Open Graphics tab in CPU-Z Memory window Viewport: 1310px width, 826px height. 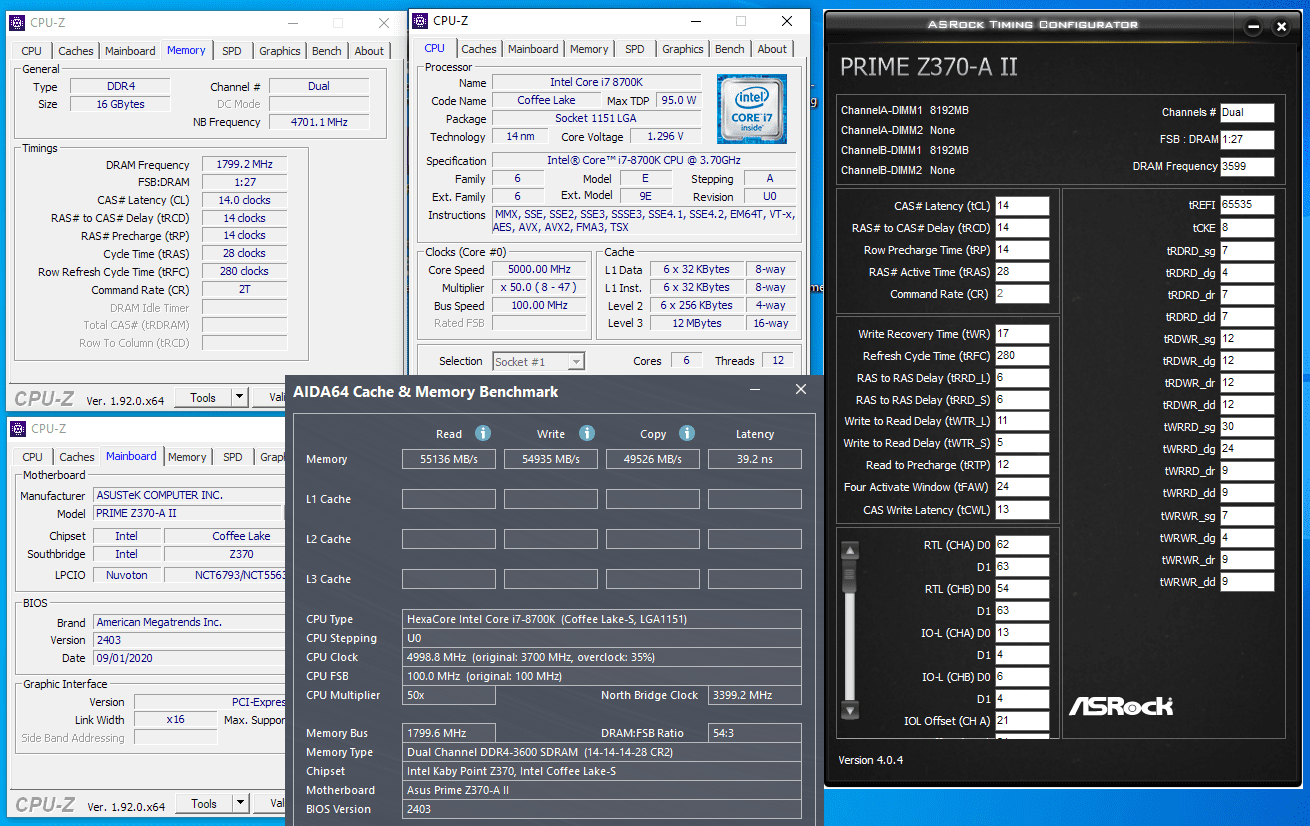click(279, 51)
